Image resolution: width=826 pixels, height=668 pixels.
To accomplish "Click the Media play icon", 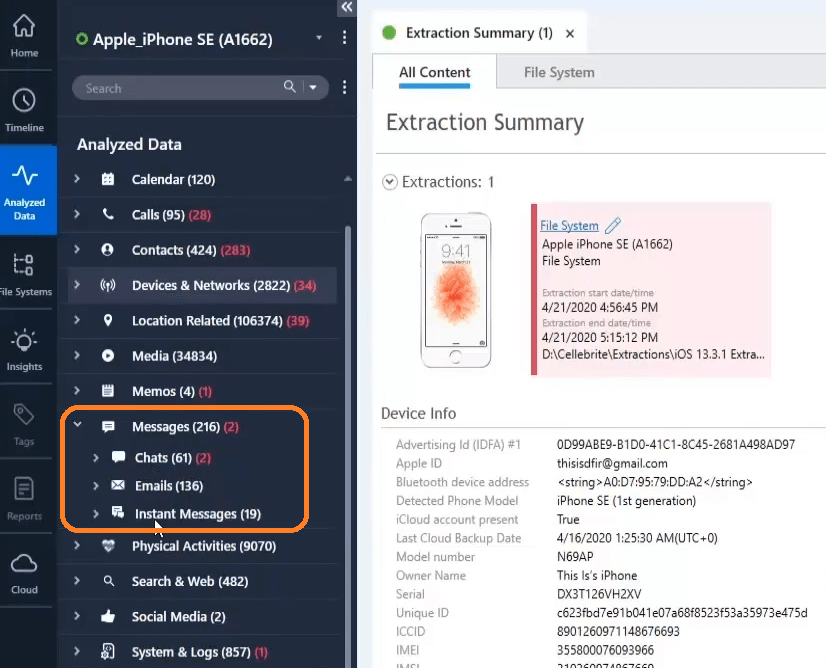I will click(107, 356).
